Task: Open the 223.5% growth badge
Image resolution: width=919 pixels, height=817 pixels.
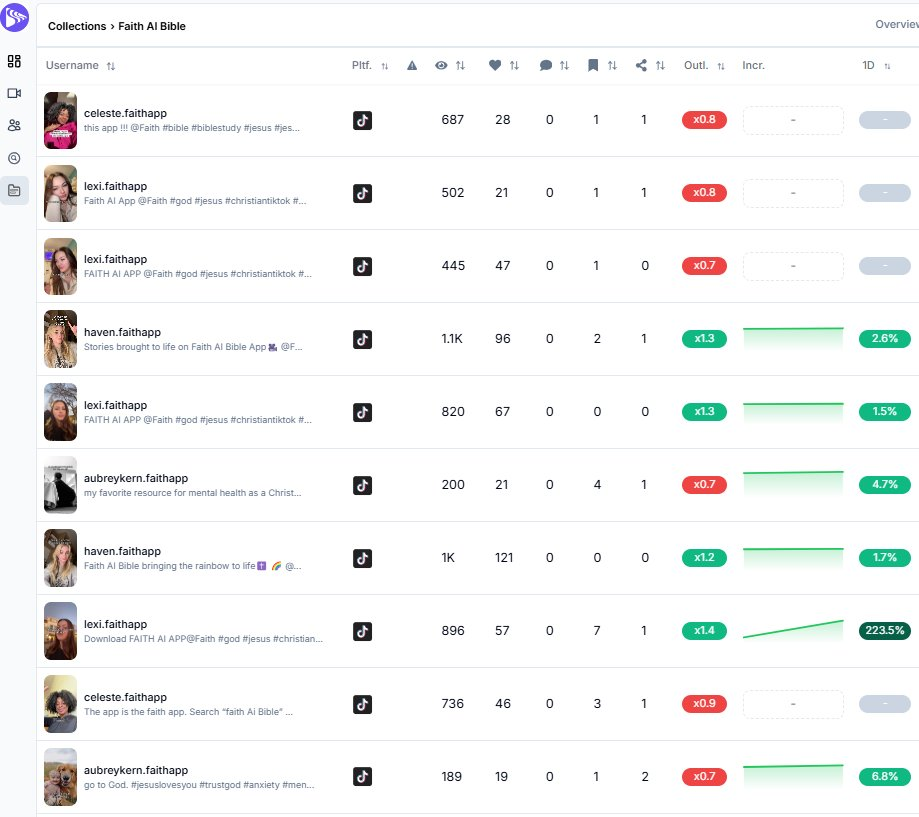Action: [x=884, y=631]
